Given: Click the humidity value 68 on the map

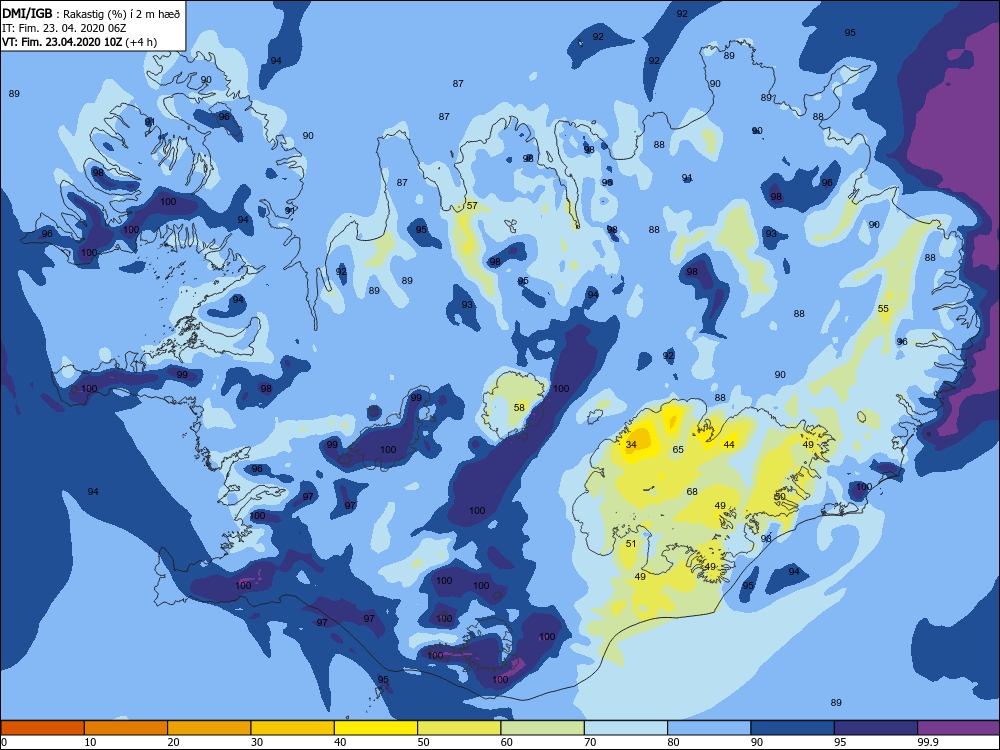Looking at the screenshot, I should 692,492.
